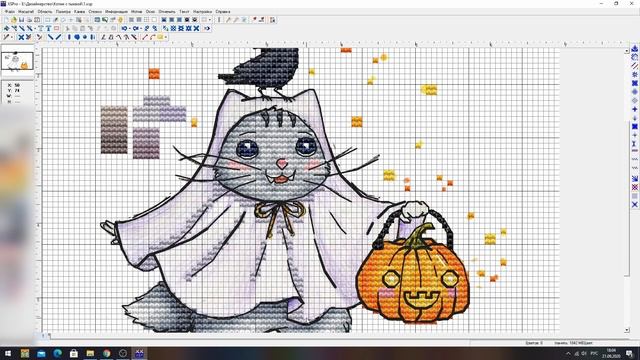Open the Канва menu
This screenshot has width=640, height=360.
(x=80, y=12)
